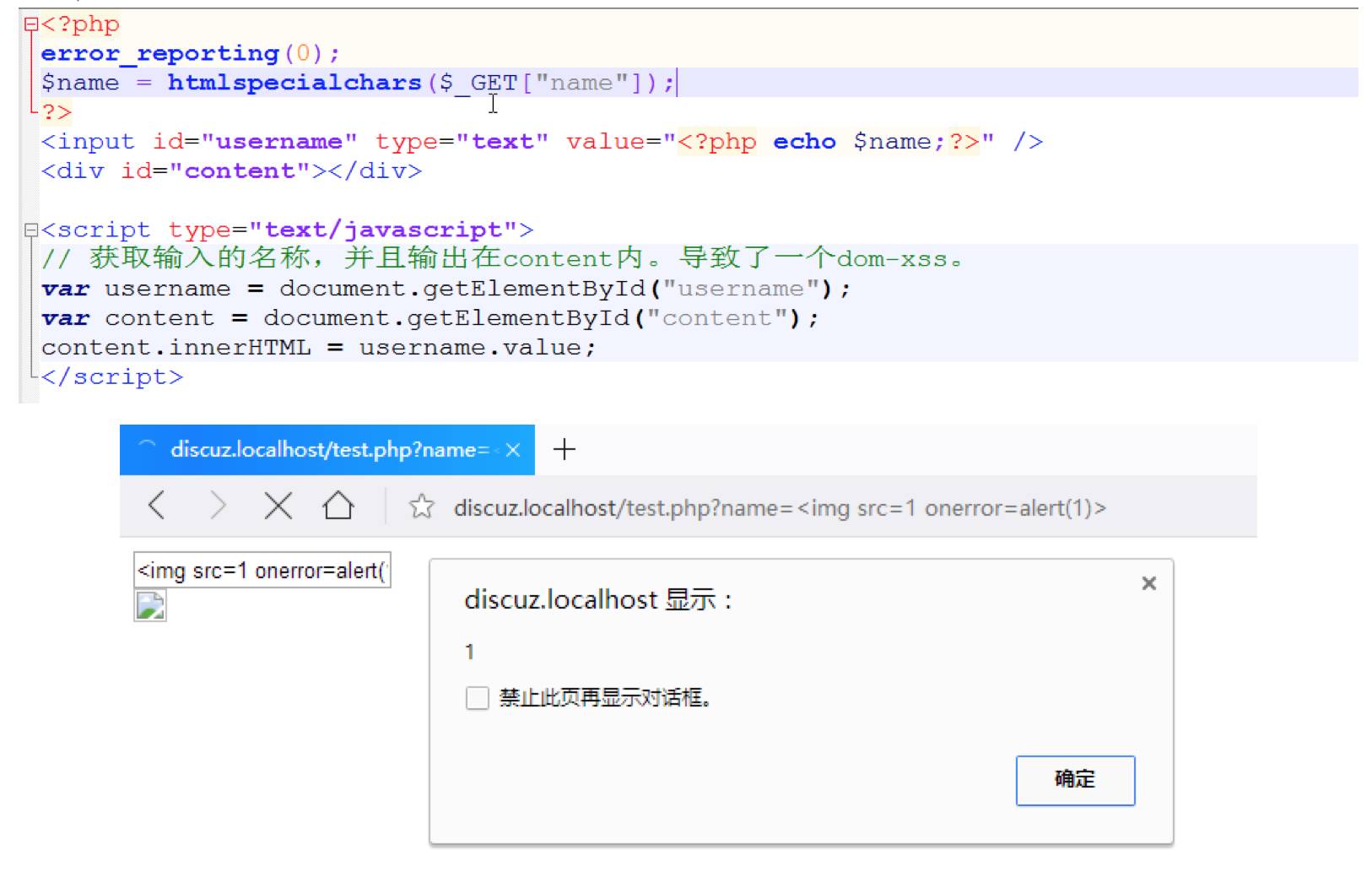
Task: Tick the 禁止此页再显示对话框 checkbox
Action: pyautogui.click(x=478, y=698)
